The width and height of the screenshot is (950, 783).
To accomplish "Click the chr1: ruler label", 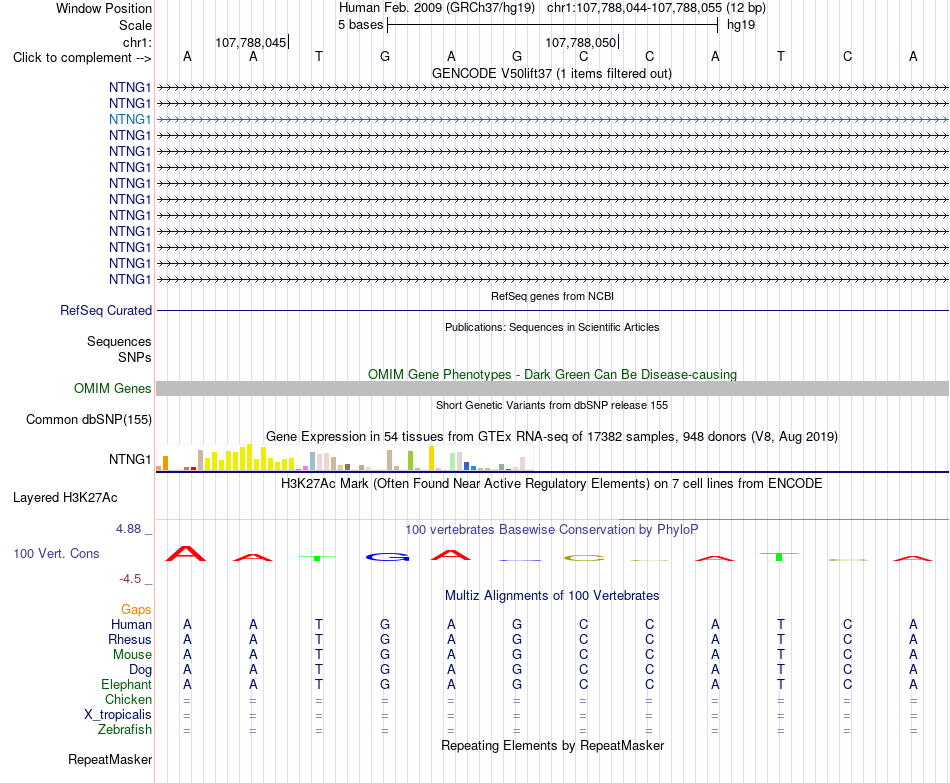I will click(x=137, y=42).
